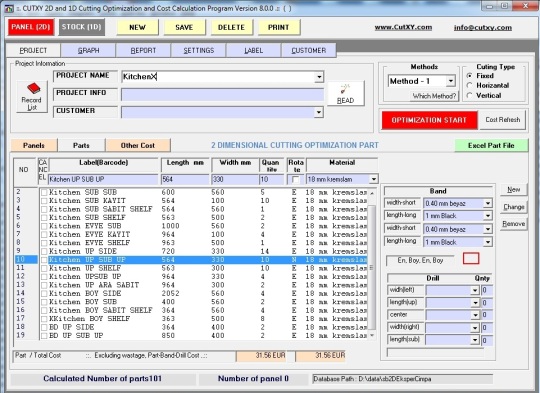The image size is (540, 393).
Task: Open first length-long band dropdown
Action: tap(488, 216)
